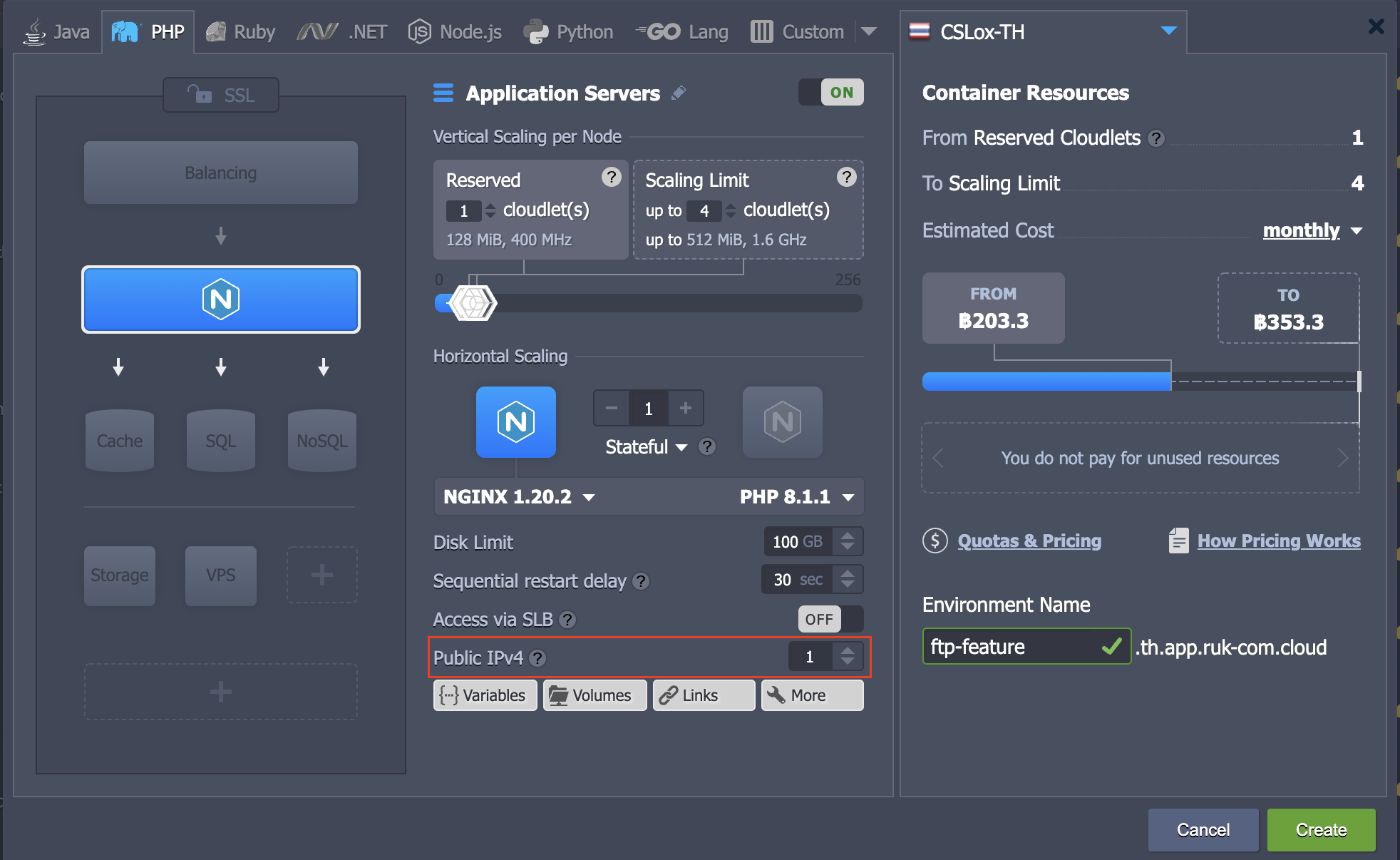Add a Cache node

click(x=120, y=441)
